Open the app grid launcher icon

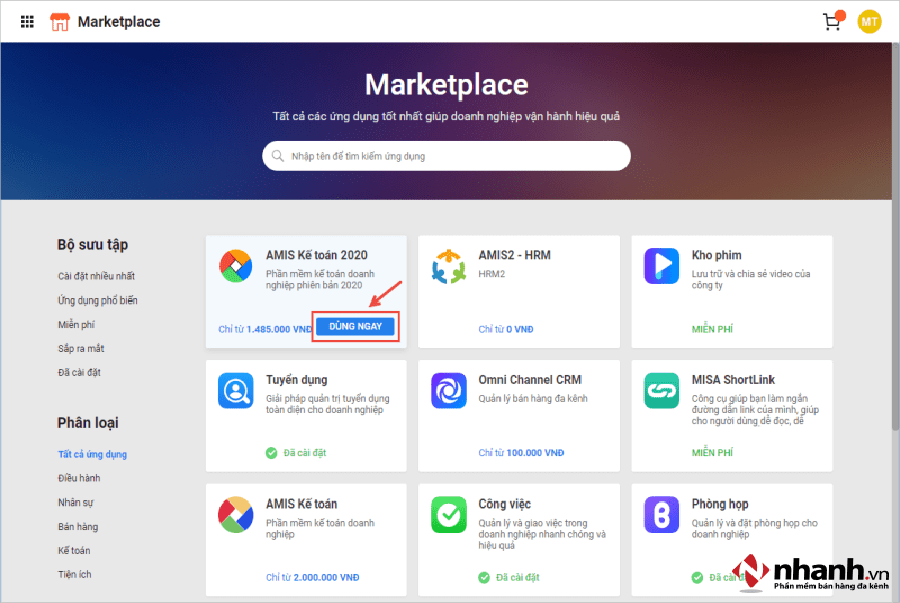[27, 21]
